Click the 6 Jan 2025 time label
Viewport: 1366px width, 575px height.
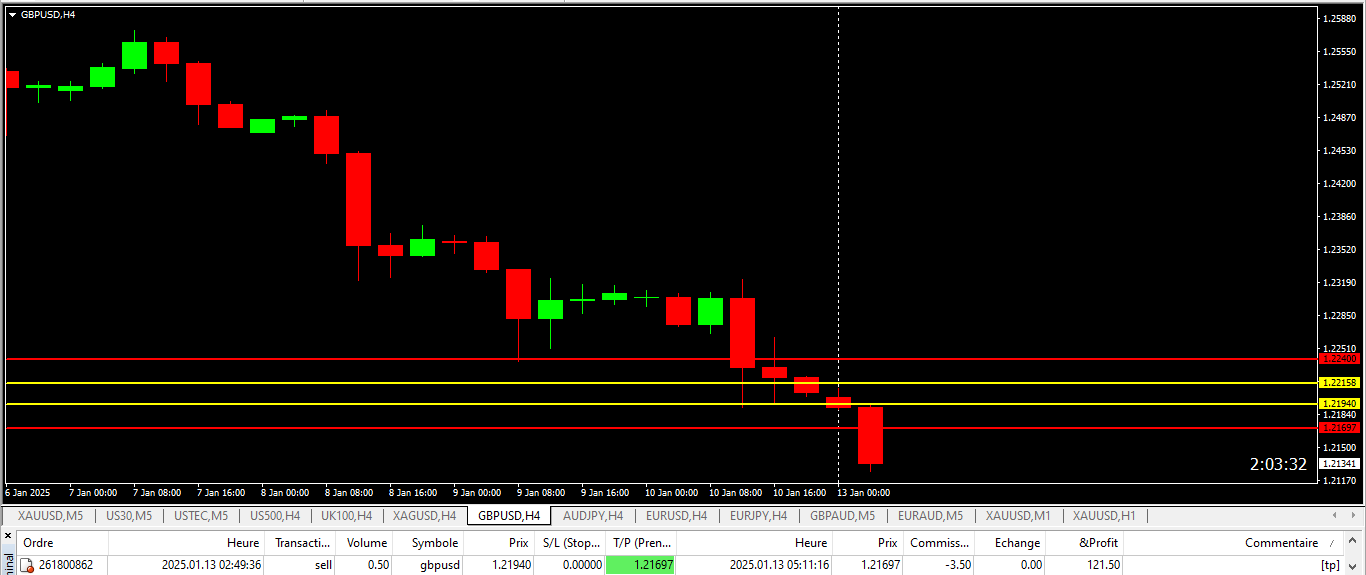[x=27, y=493]
